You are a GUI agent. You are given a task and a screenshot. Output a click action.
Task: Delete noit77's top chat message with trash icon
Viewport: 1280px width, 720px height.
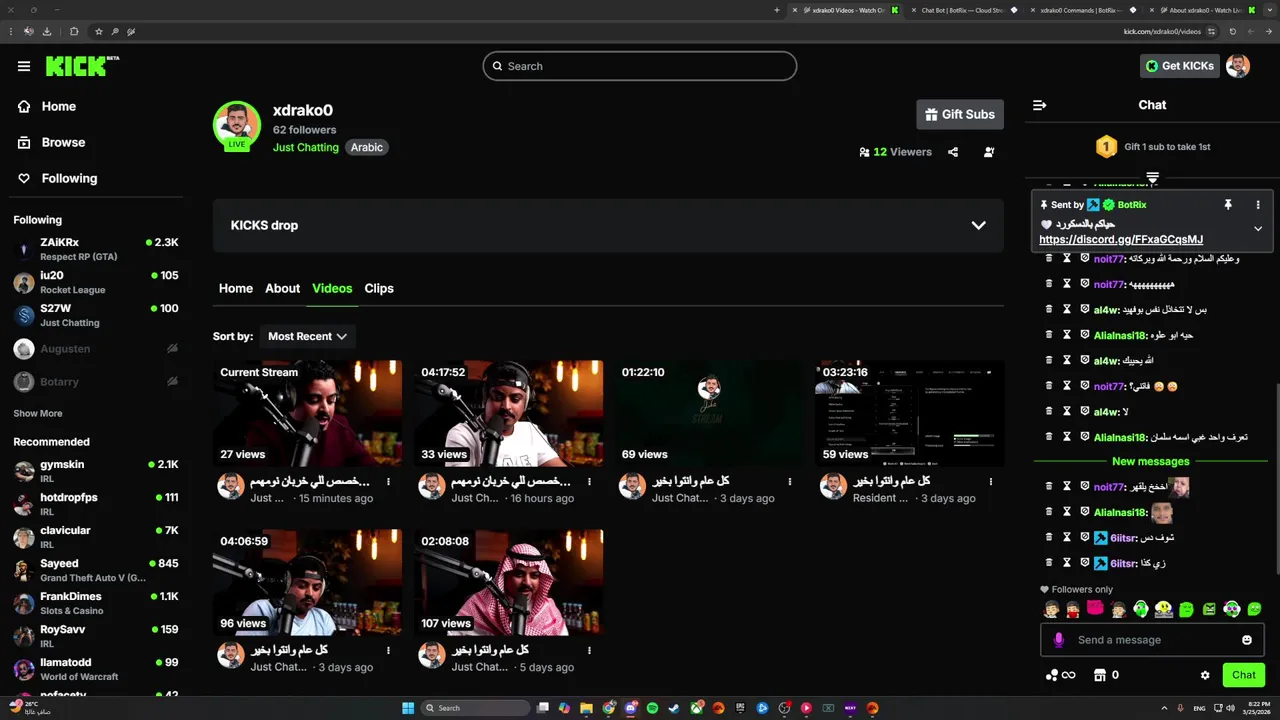pos(1049,259)
